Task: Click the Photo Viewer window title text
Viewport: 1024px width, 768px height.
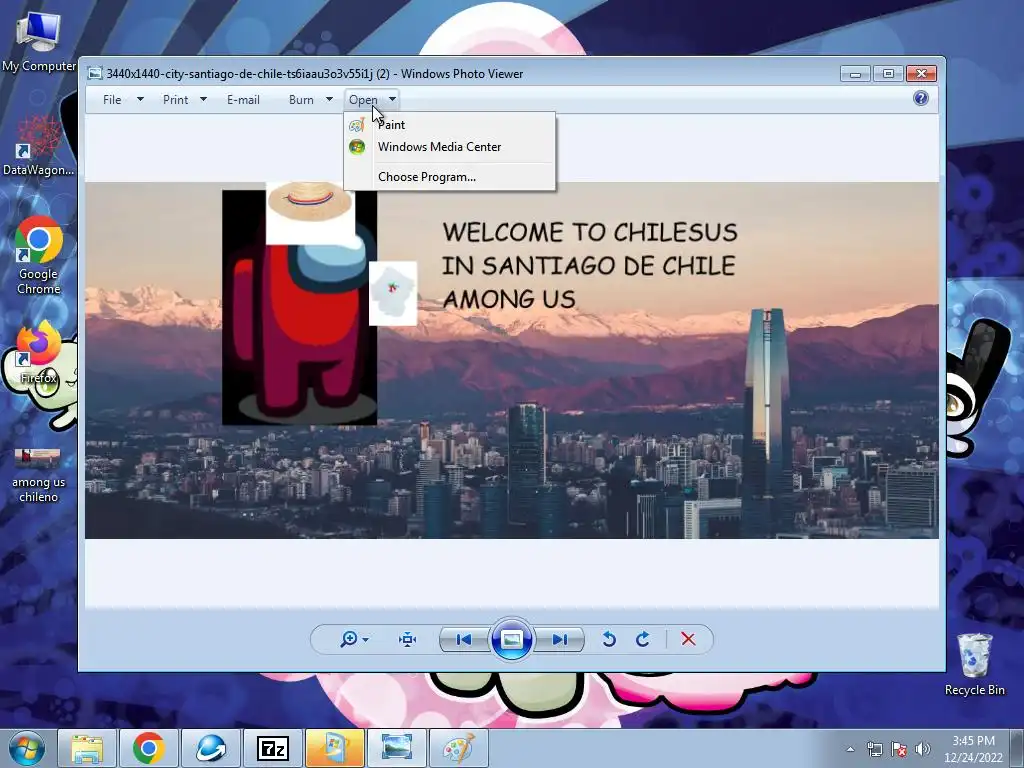Action: 315,74
